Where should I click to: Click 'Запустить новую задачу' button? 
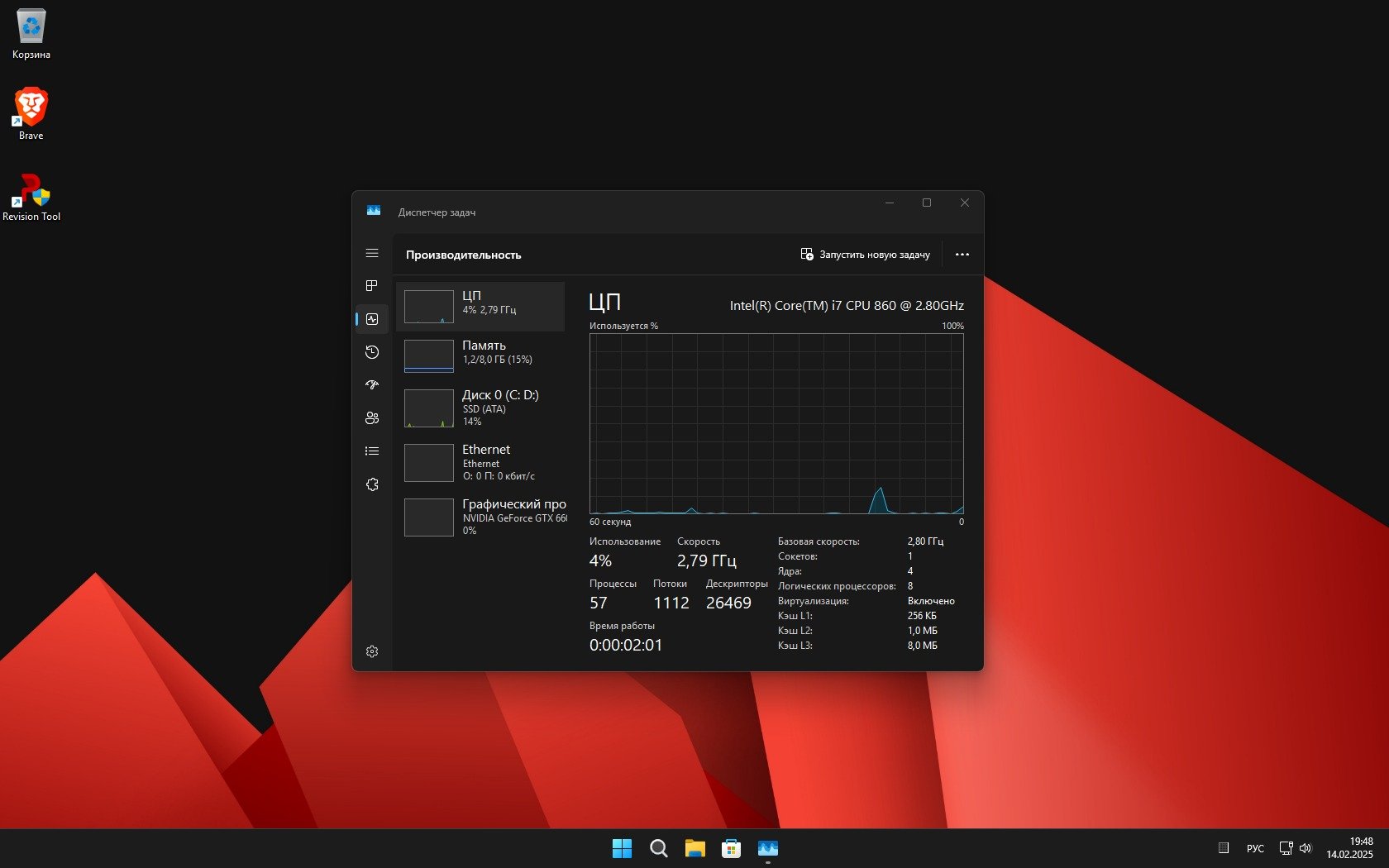(865, 255)
